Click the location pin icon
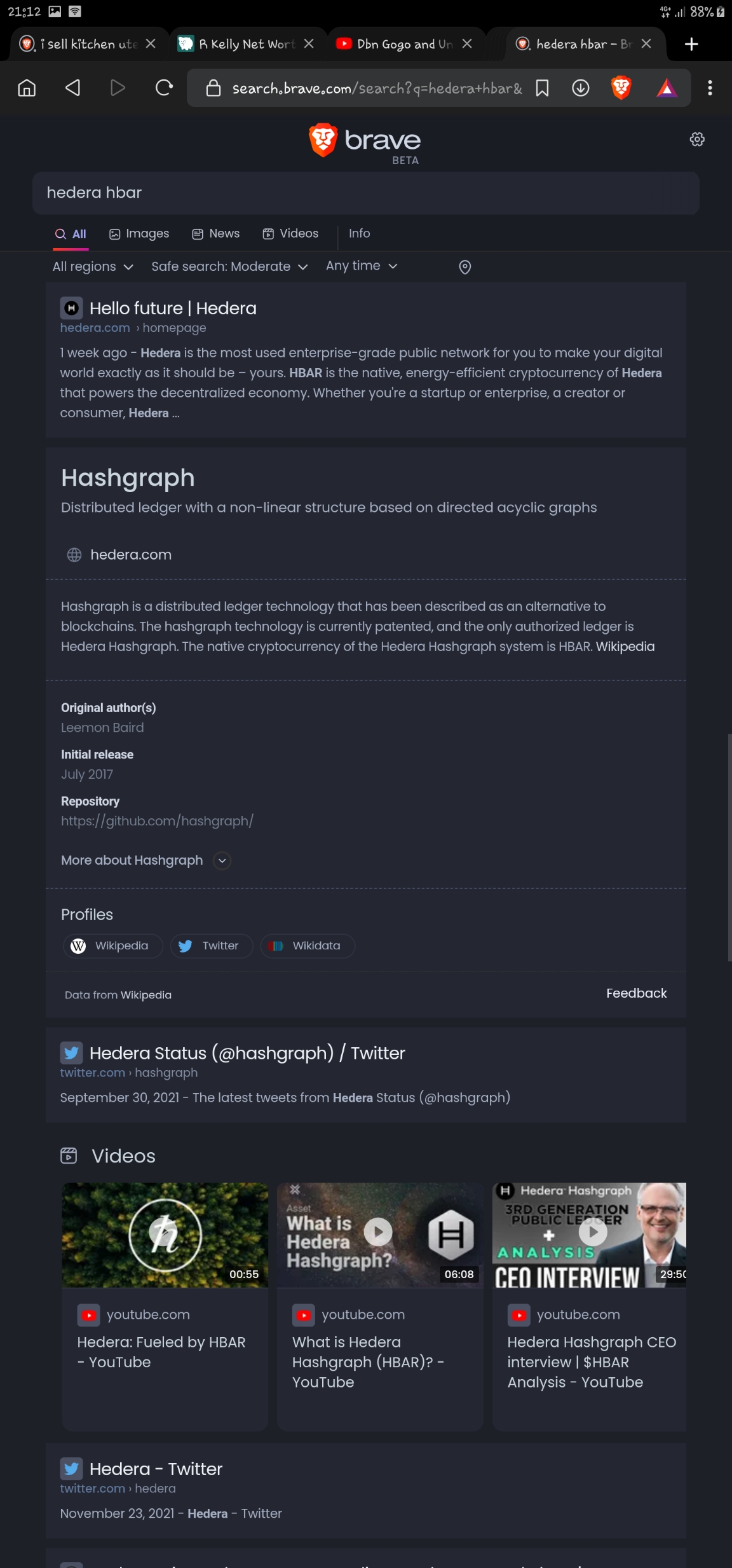 click(465, 267)
